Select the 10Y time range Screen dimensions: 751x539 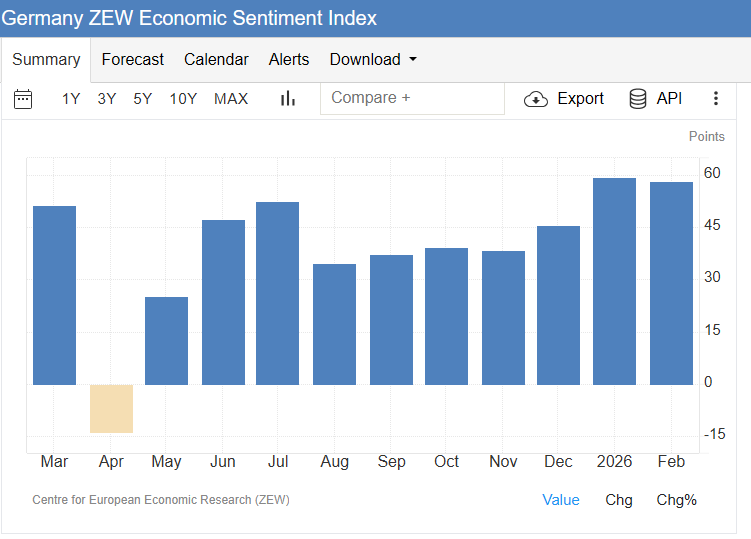(183, 98)
